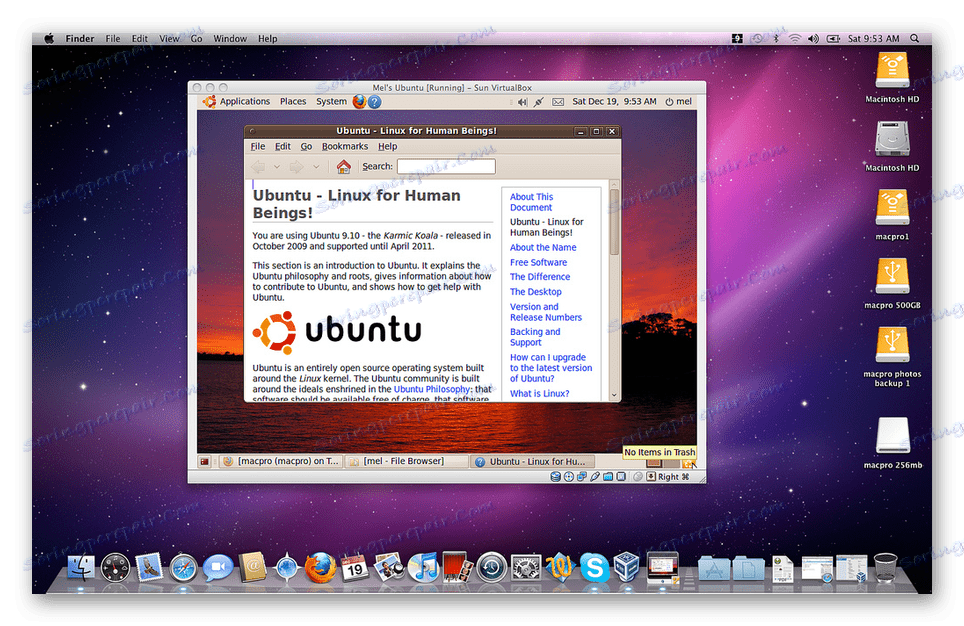Open the mail envelope indicator in Ubuntu panel

click(558, 102)
